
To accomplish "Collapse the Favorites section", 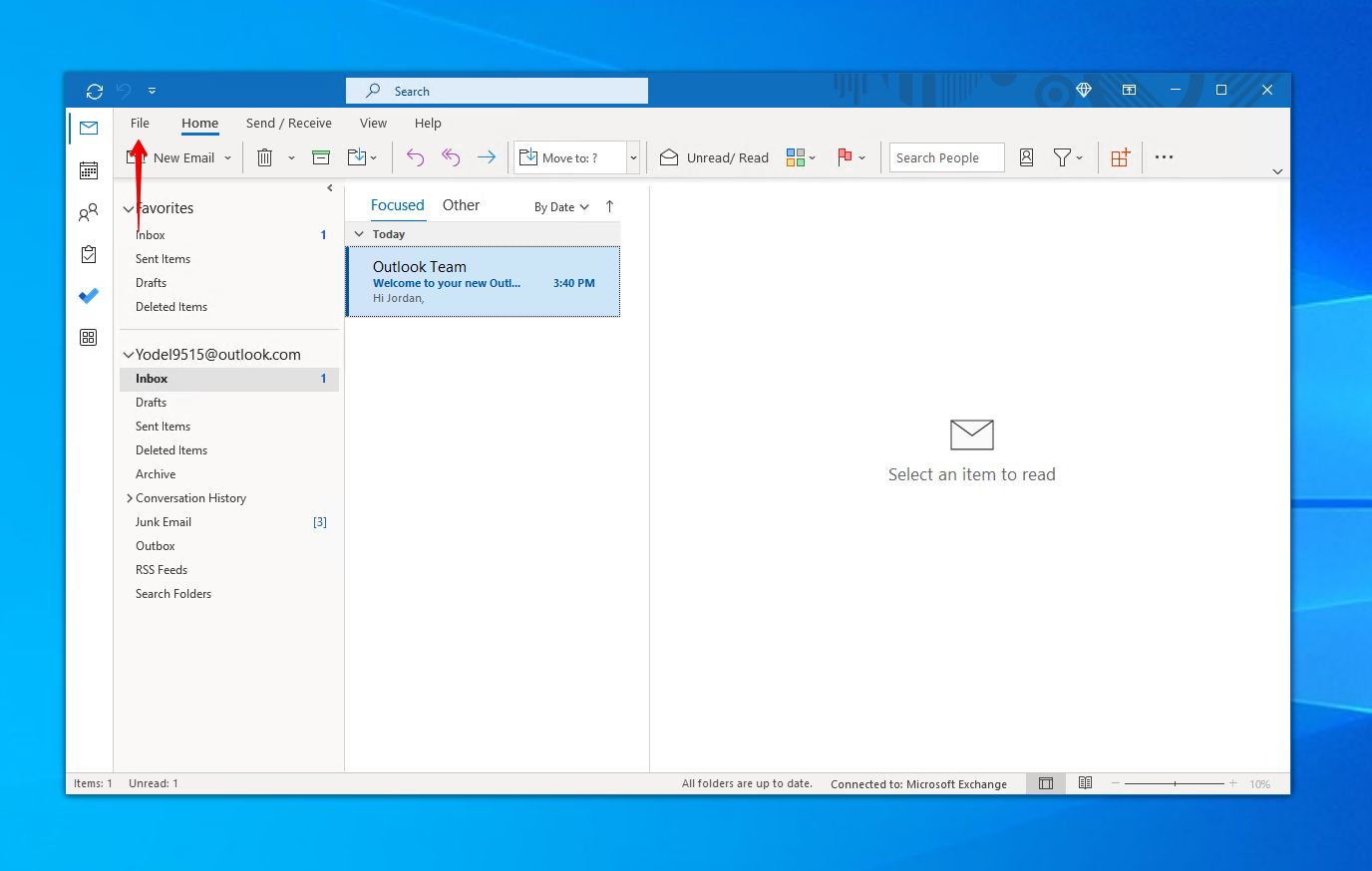I will (x=128, y=208).
